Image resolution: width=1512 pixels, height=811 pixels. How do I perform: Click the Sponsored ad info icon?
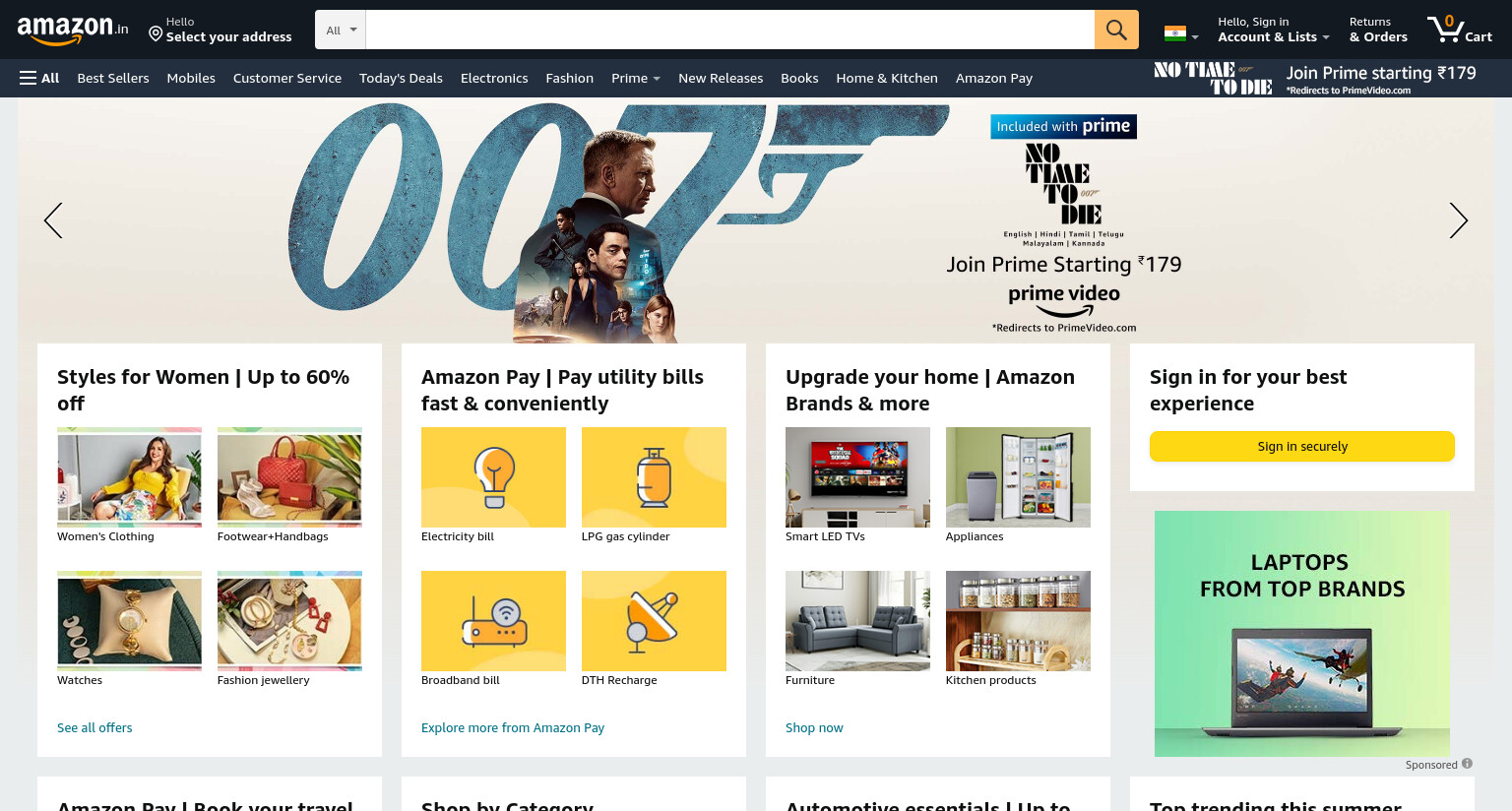[1467, 764]
